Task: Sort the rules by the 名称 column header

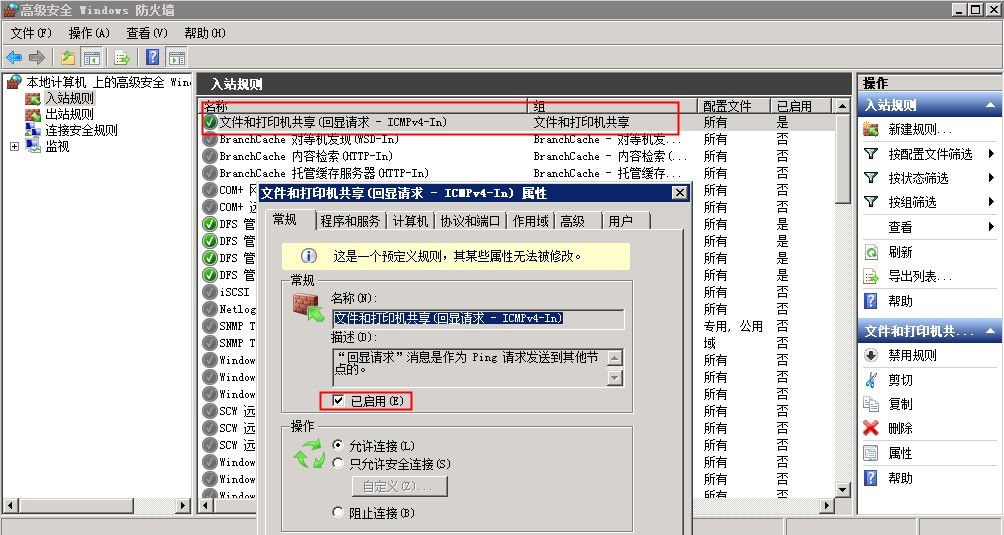Action: pyautogui.click(x=363, y=106)
